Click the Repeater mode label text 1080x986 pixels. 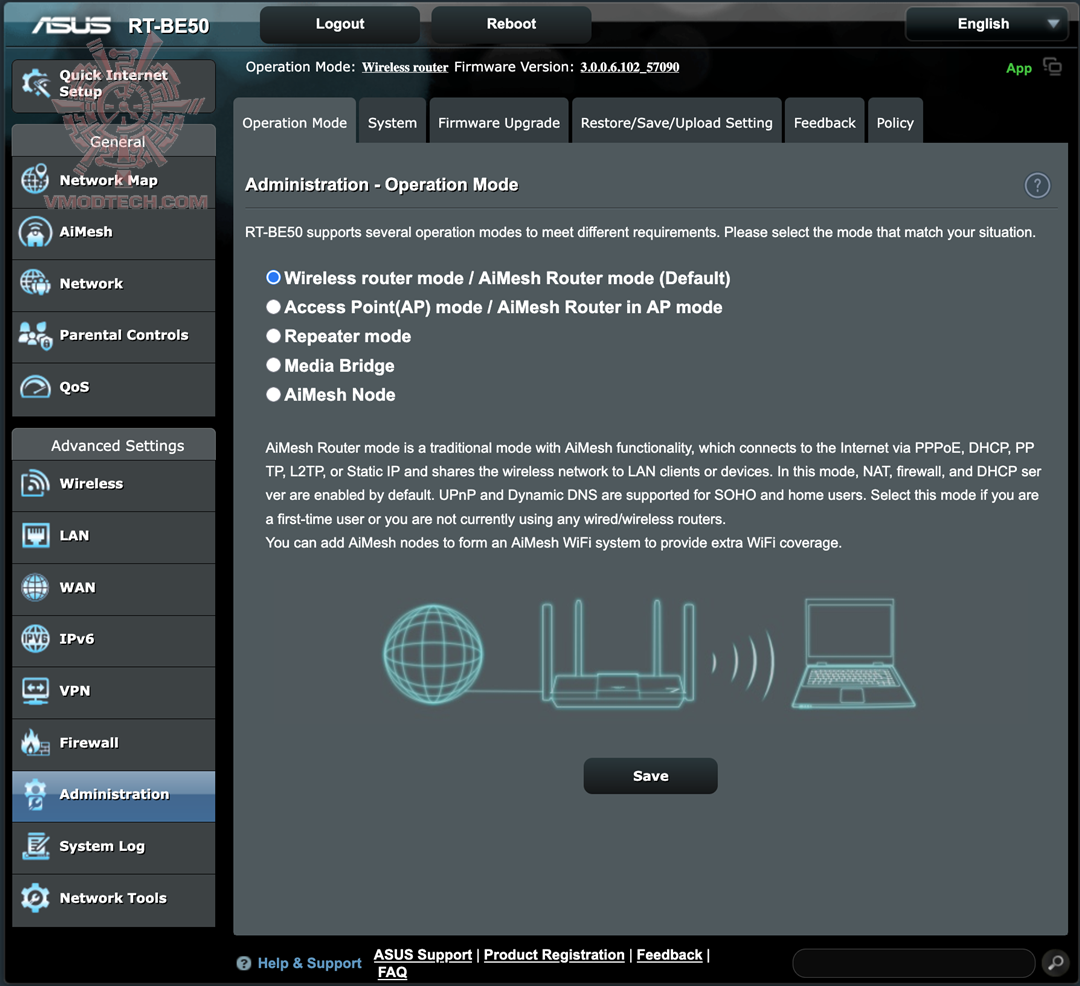348,336
